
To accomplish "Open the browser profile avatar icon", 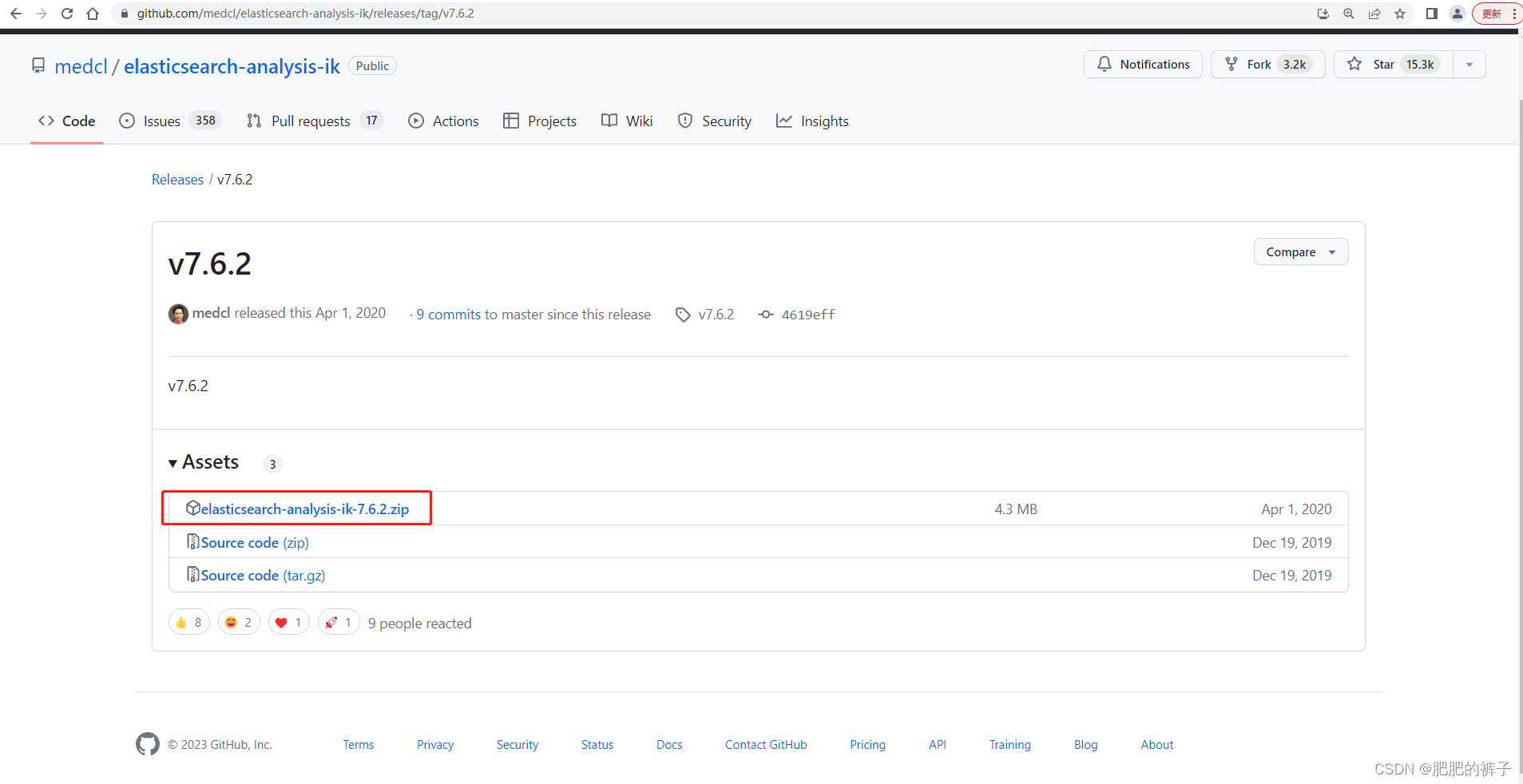I will tap(1458, 14).
